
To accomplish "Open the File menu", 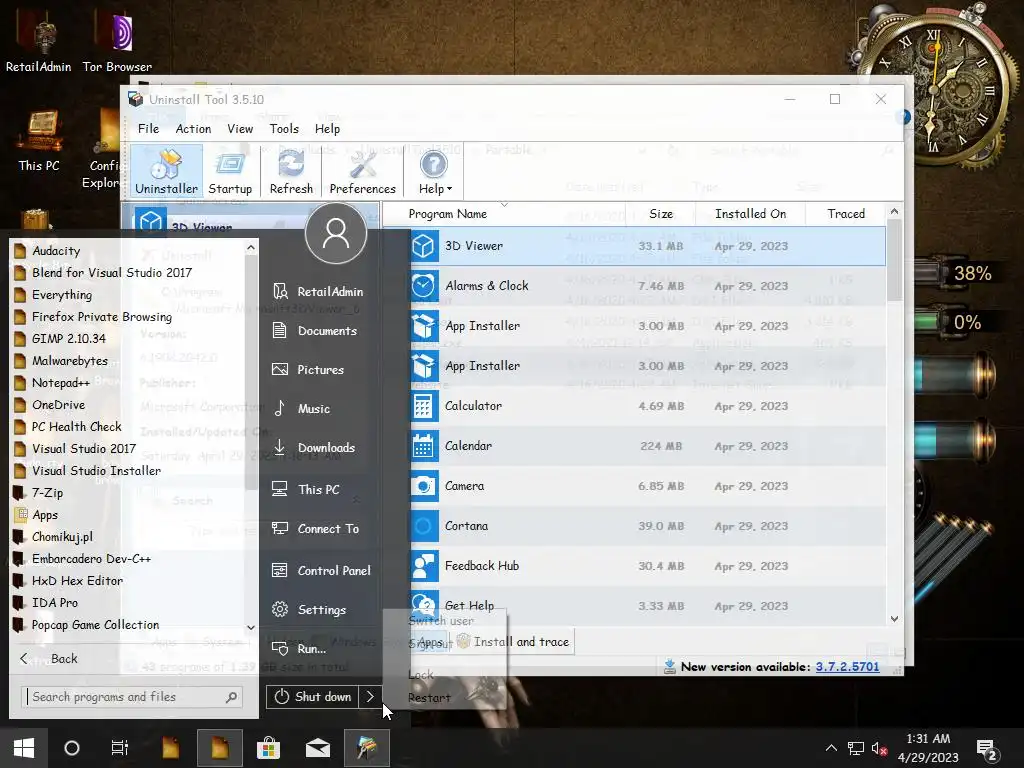I will tap(148, 129).
